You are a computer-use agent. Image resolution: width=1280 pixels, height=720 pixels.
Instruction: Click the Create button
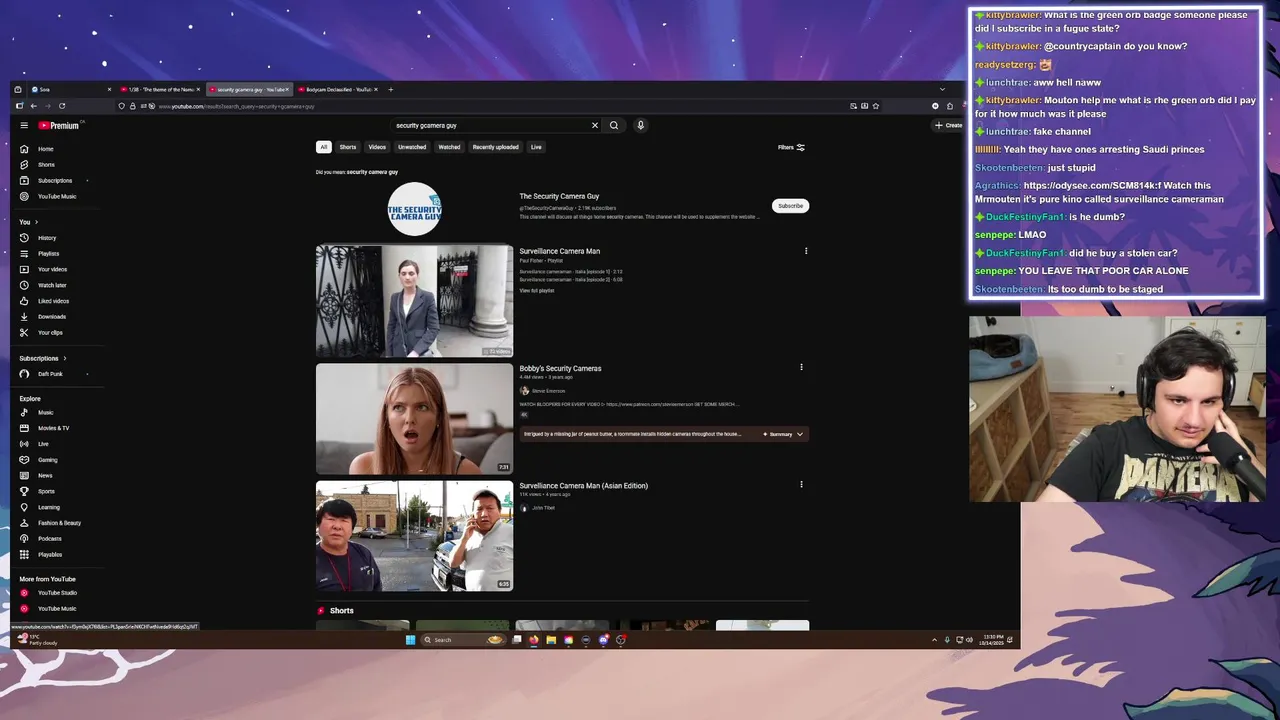(x=948, y=125)
